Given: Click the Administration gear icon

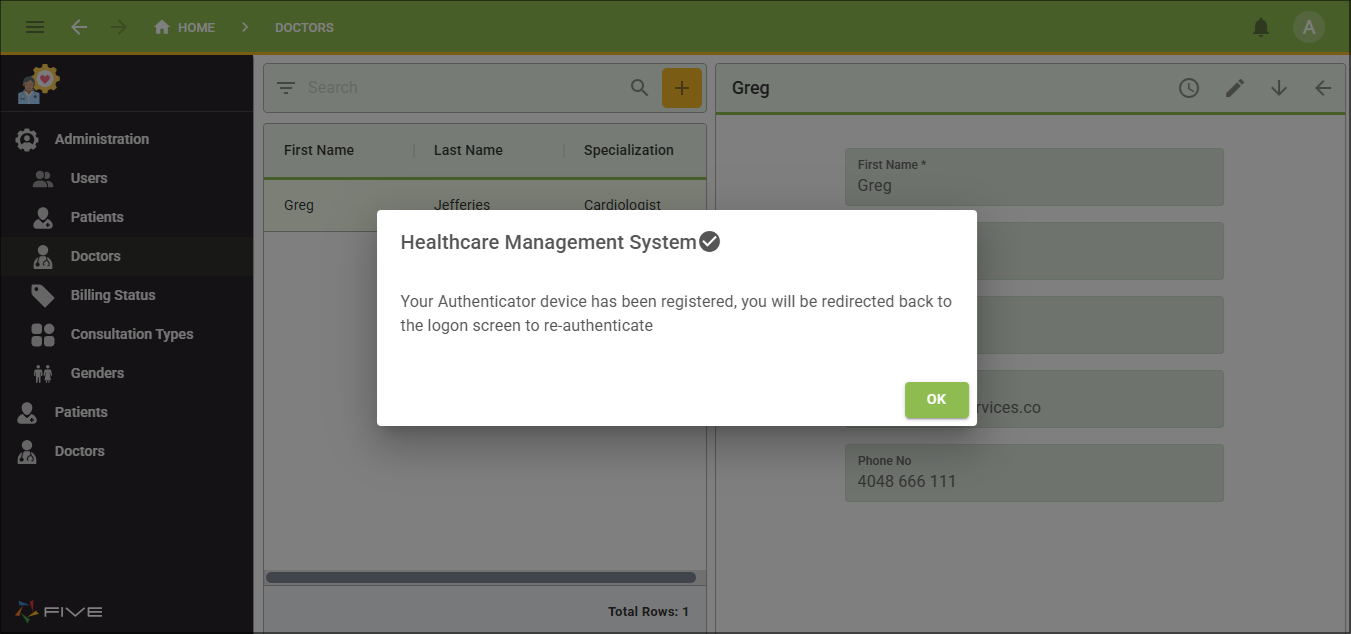Looking at the screenshot, I should pos(27,138).
